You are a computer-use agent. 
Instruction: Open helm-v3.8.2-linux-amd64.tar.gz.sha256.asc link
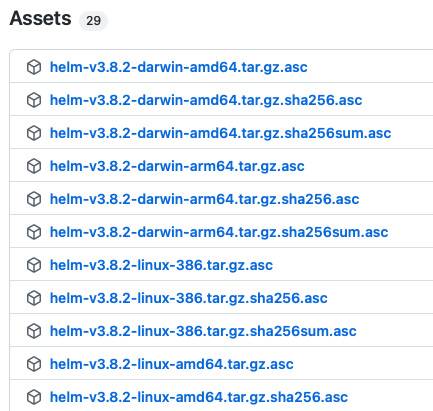click(x=199, y=397)
